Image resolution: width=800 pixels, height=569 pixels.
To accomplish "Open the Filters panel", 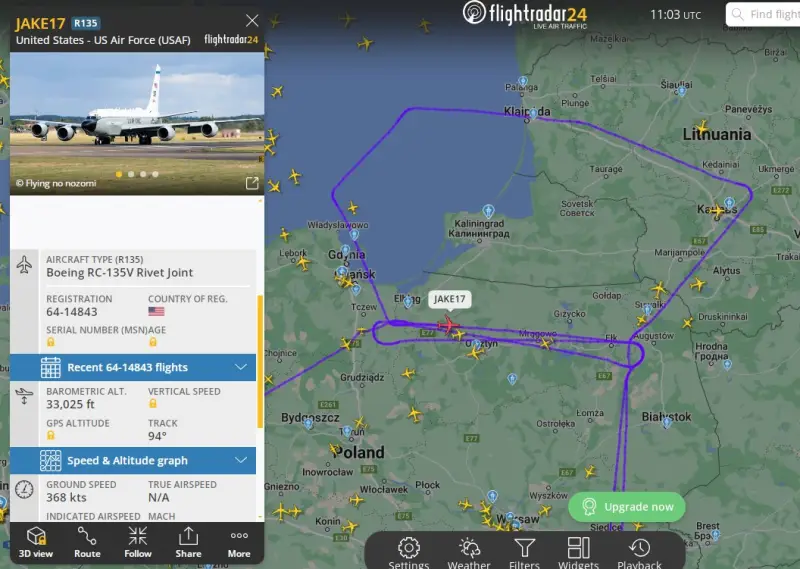I will click(x=524, y=553).
